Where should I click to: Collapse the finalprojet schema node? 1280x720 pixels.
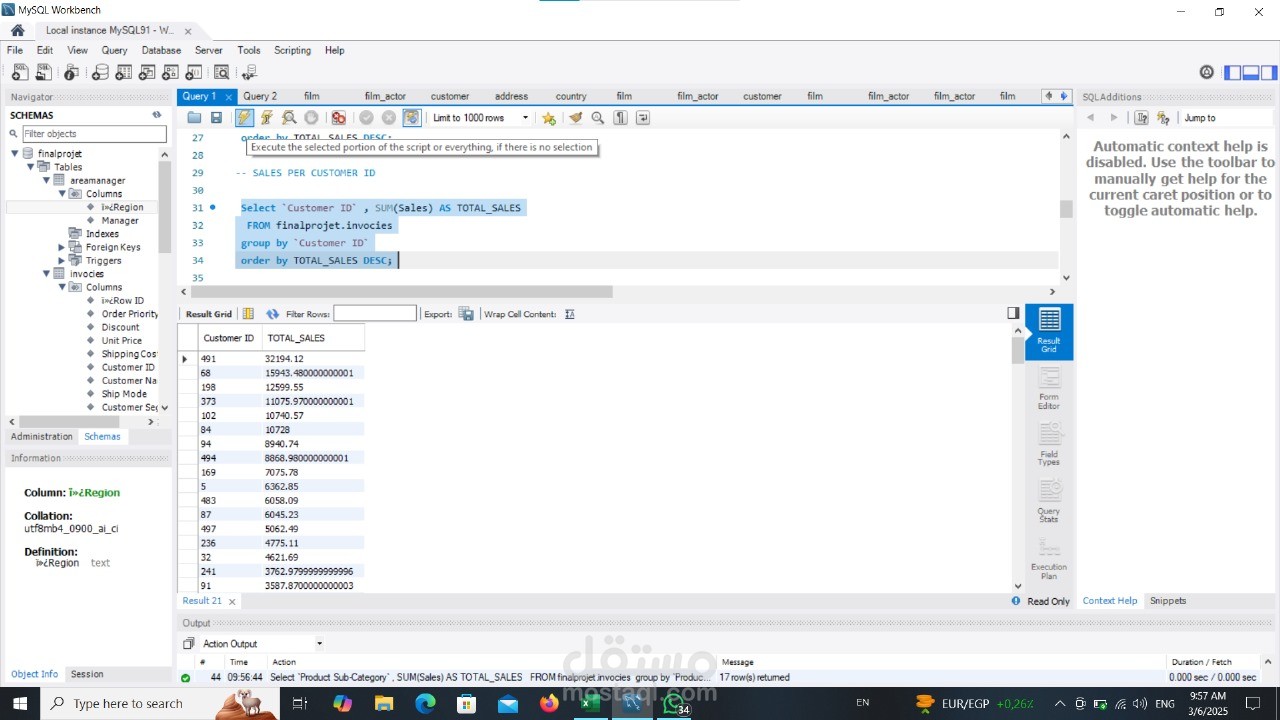coord(15,154)
